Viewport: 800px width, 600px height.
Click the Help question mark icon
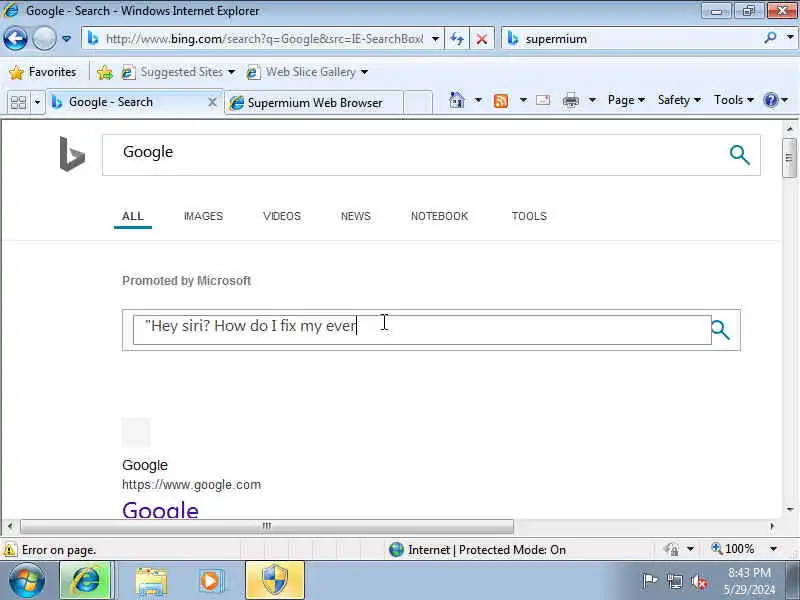click(771, 100)
